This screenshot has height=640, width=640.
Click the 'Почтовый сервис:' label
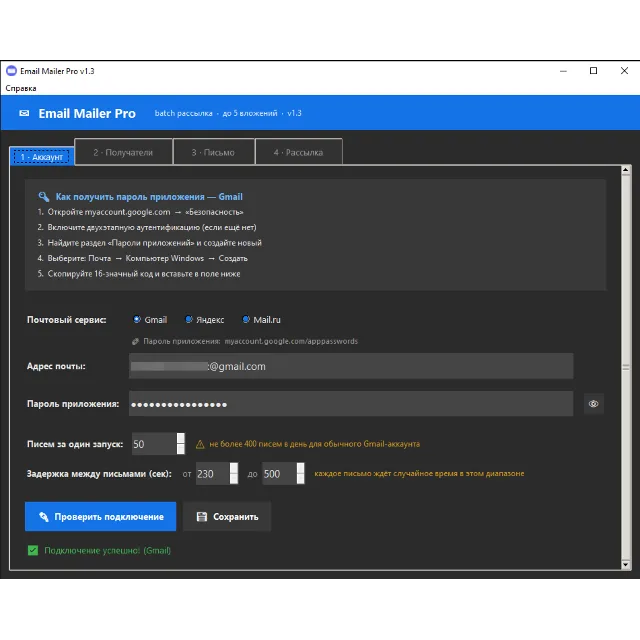point(67,320)
